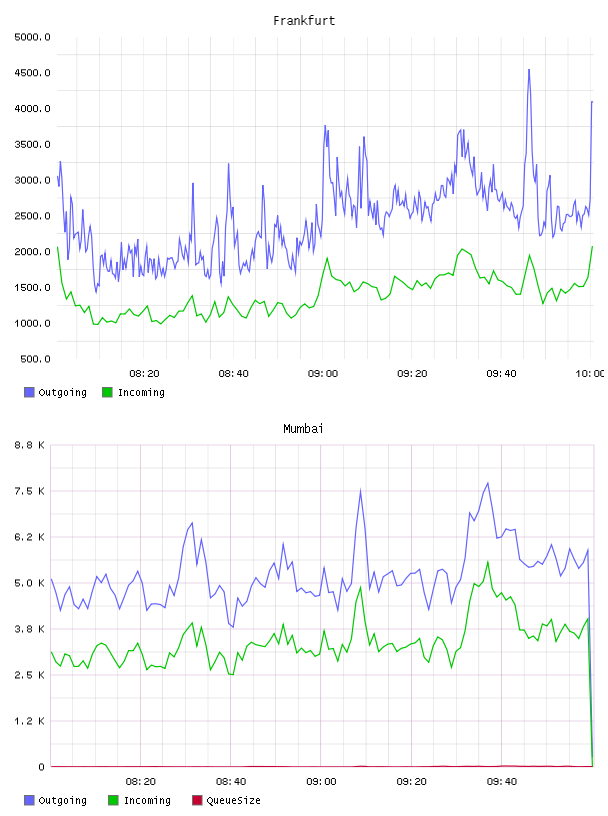The image size is (608, 816).
Task: Click the 1500.0 y-axis label in Frankfurt
Action: tap(32, 288)
